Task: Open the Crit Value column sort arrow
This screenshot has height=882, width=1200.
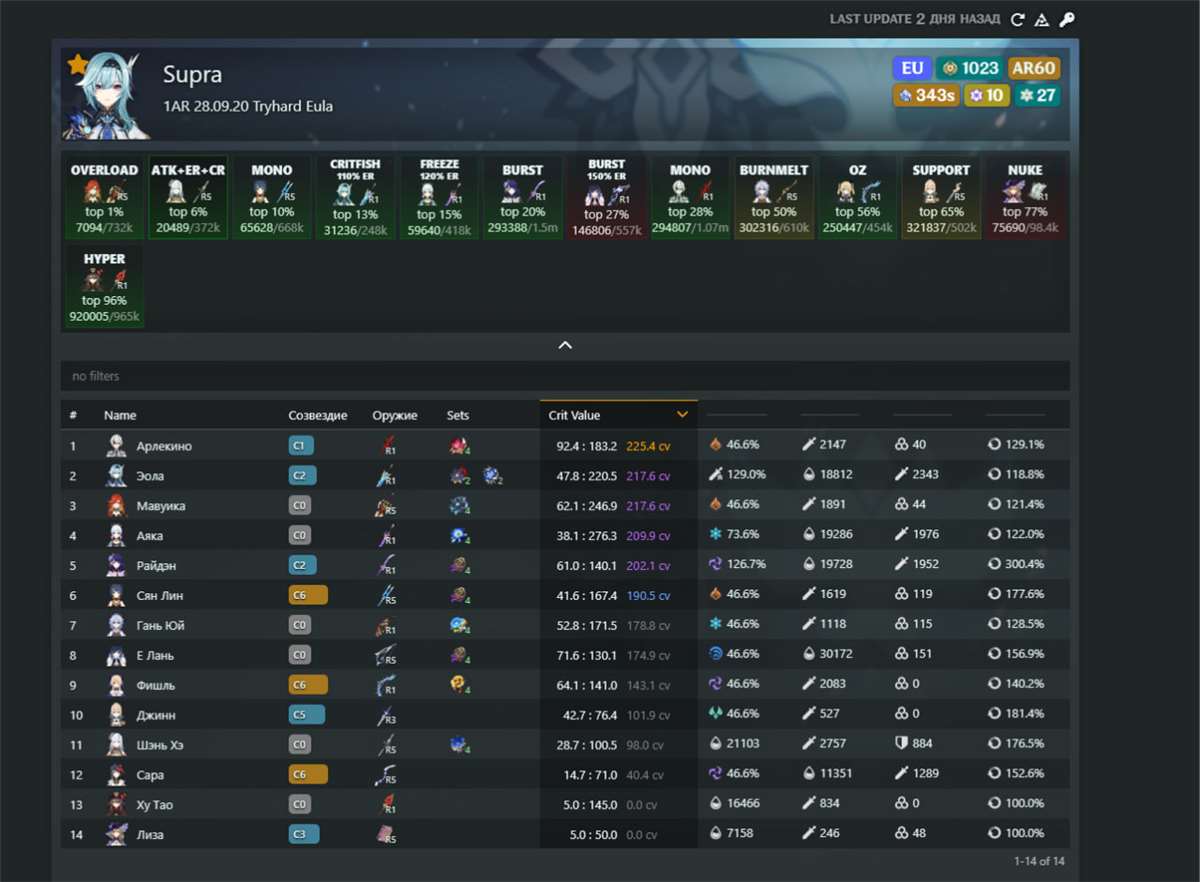Action: (x=683, y=415)
